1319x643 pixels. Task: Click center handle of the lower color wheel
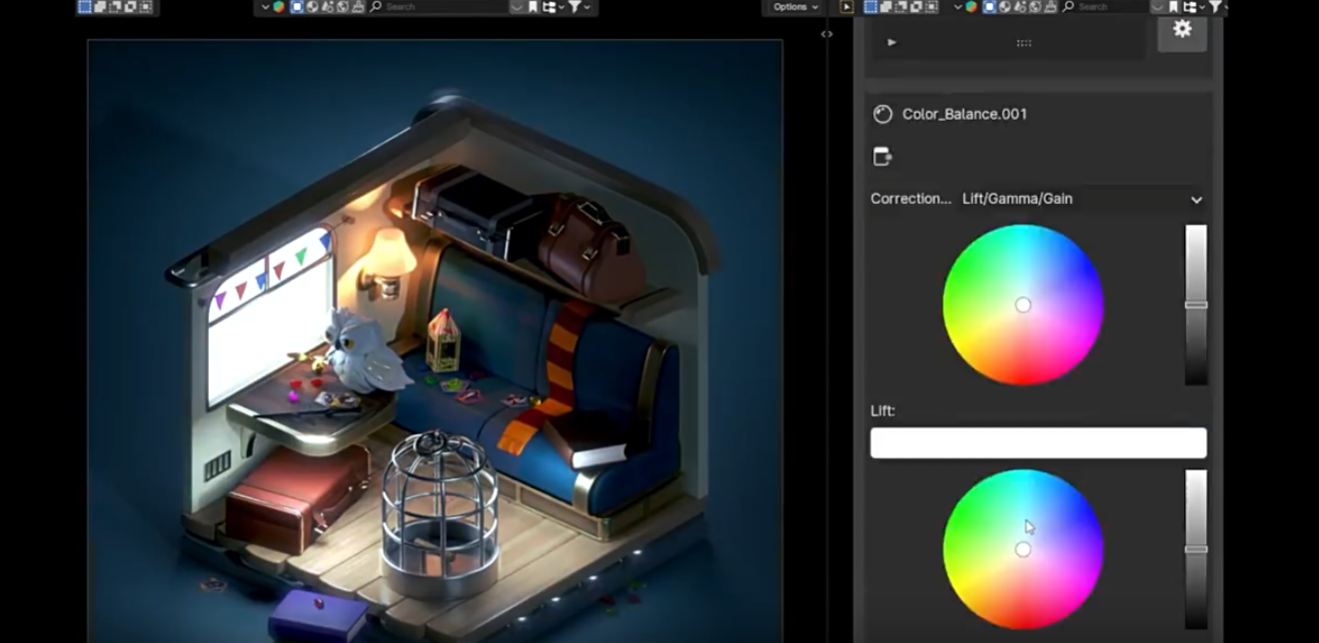pyautogui.click(x=1022, y=549)
